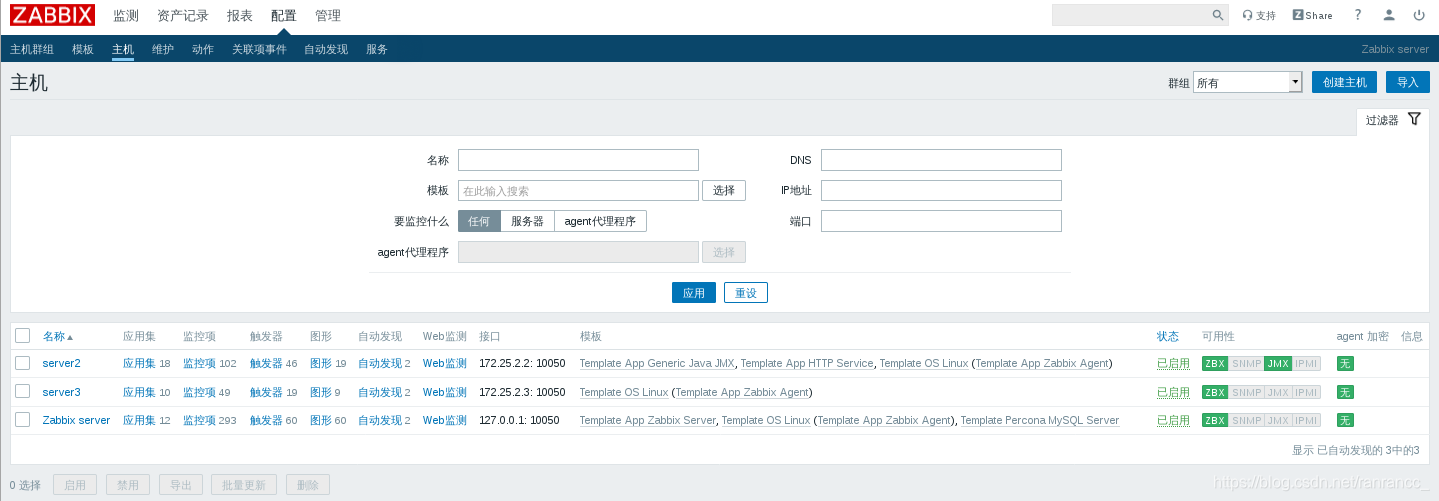This screenshot has width=1439, height=501.
Task: Go to 主机群组 submenu
Action: pyautogui.click(x=32, y=49)
